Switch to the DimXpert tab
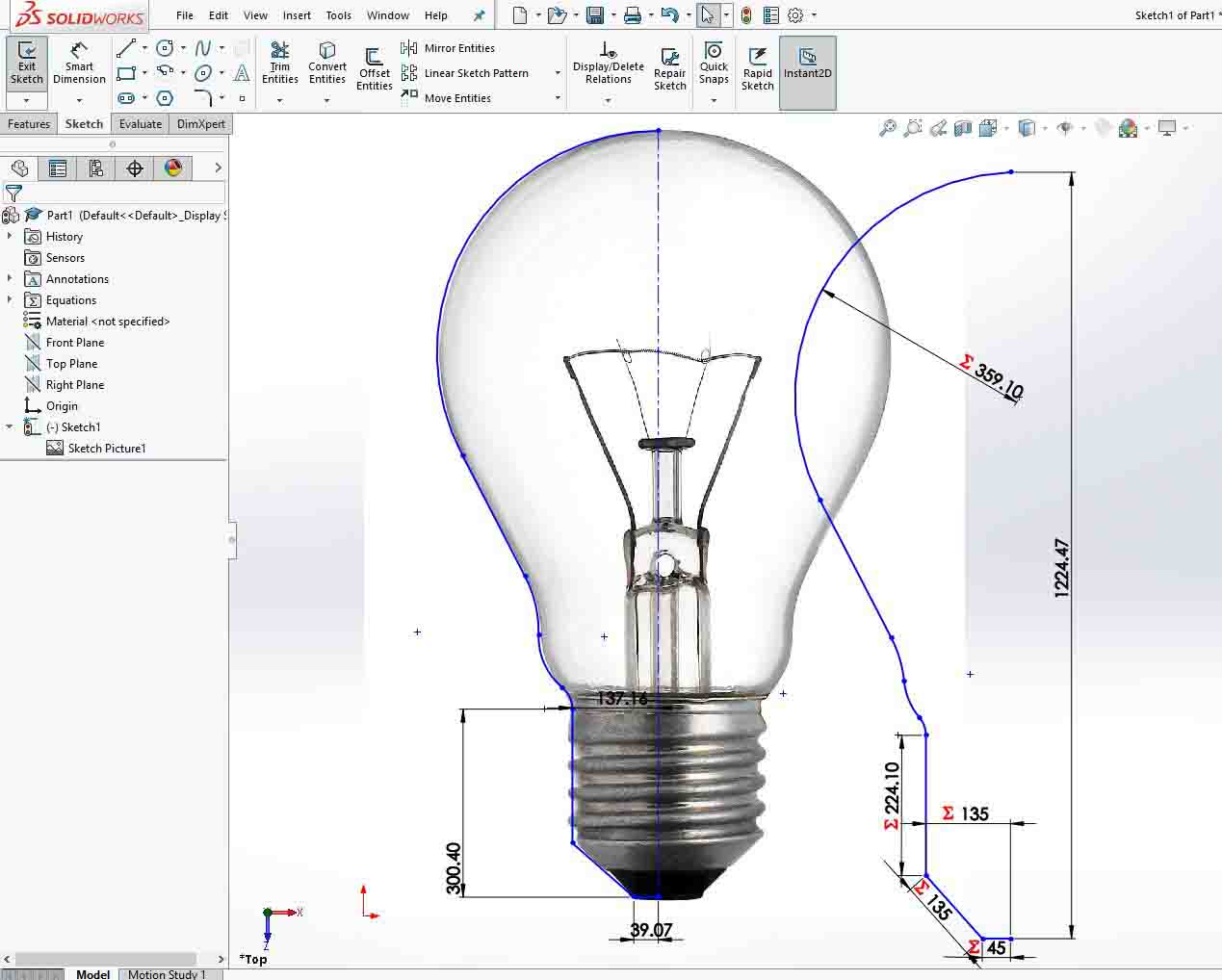Viewport: 1222px width, 980px height. [200, 124]
